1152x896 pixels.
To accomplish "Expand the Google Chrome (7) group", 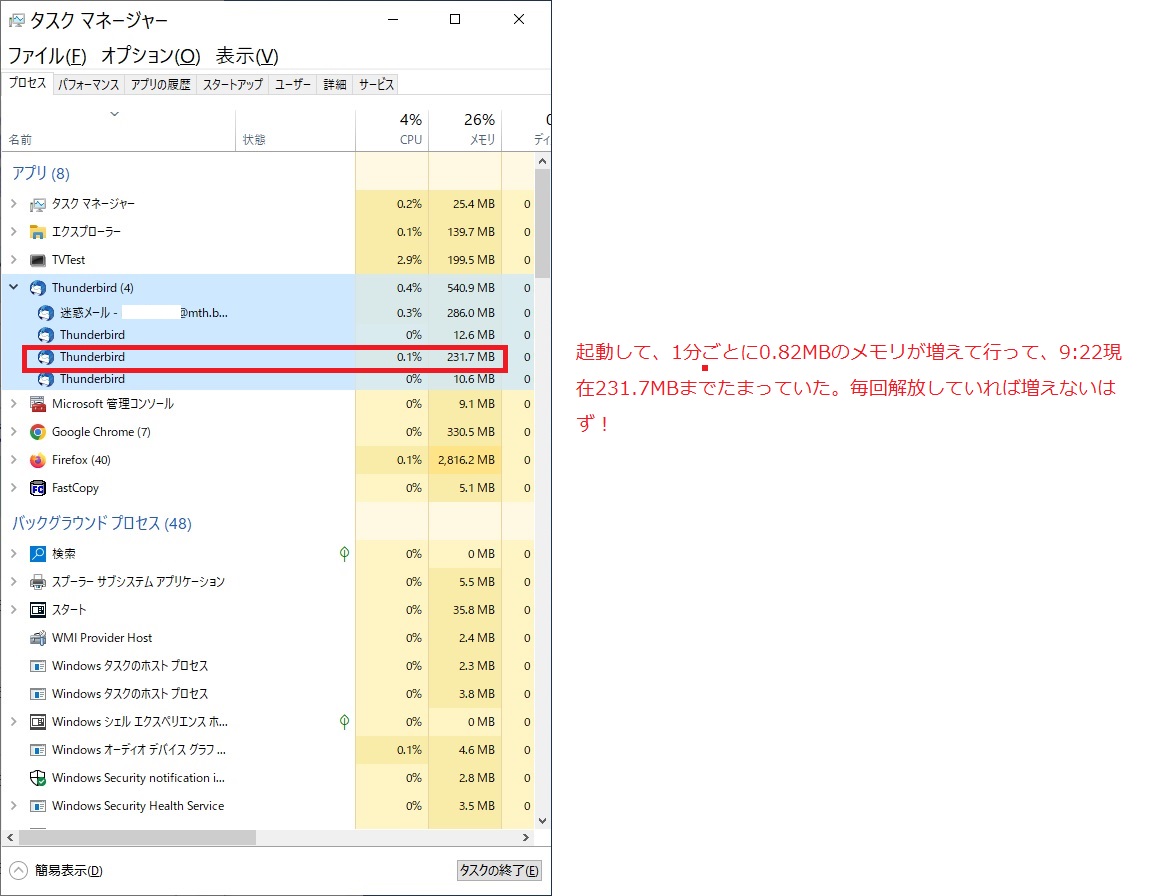I will pyautogui.click(x=13, y=432).
